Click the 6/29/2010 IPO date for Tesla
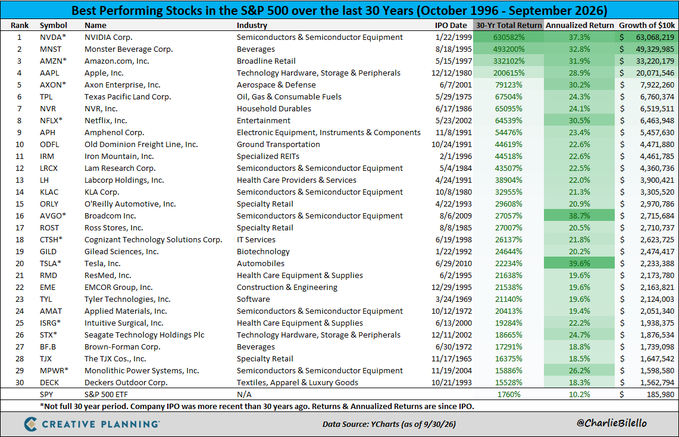Viewport: 679px width, 437px height. pyautogui.click(x=456, y=263)
